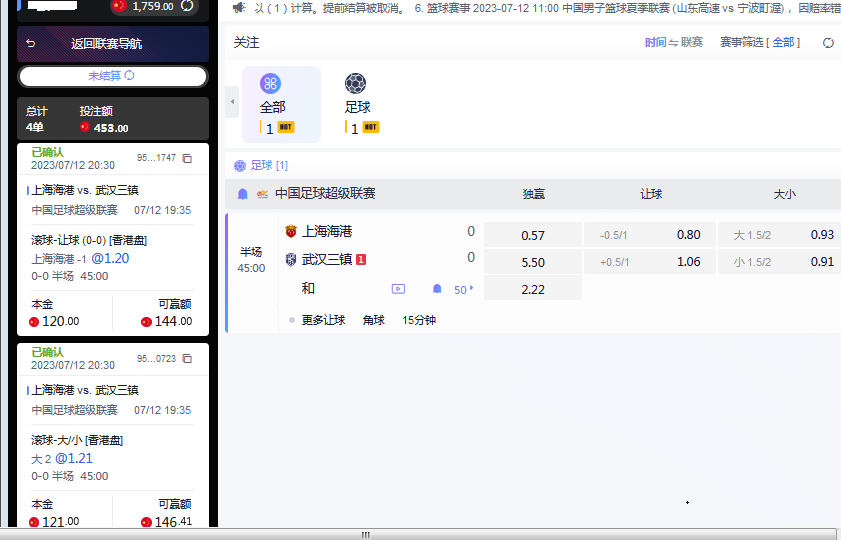Click the 独赢 column header

(x=534, y=194)
